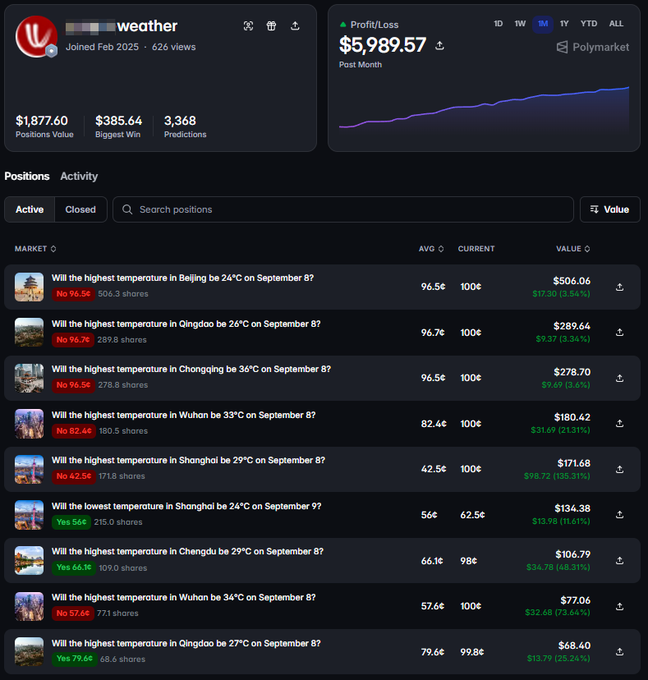Open Wuhan 33°C September 8 market
This screenshot has width=648, height=680.
(x=183, y=415)
